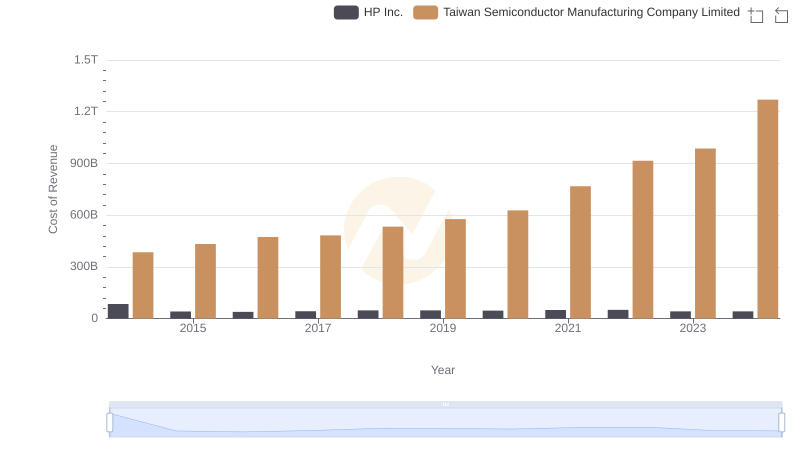The image size is (800, 461).
Task: Click the HP Inc. bar for 2015
Action: [181, 315]
